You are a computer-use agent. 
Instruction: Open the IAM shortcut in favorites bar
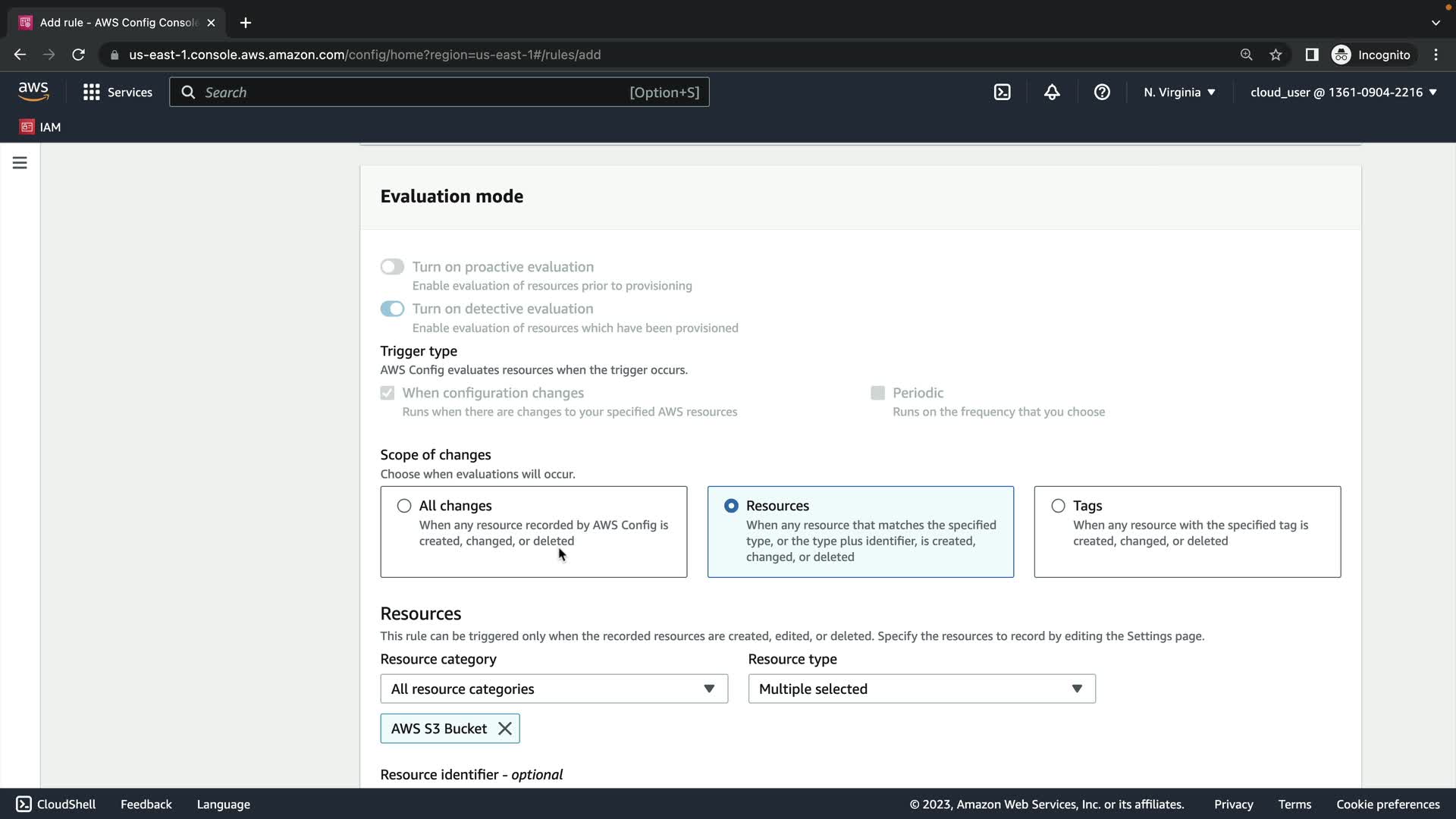click(41, 127)
